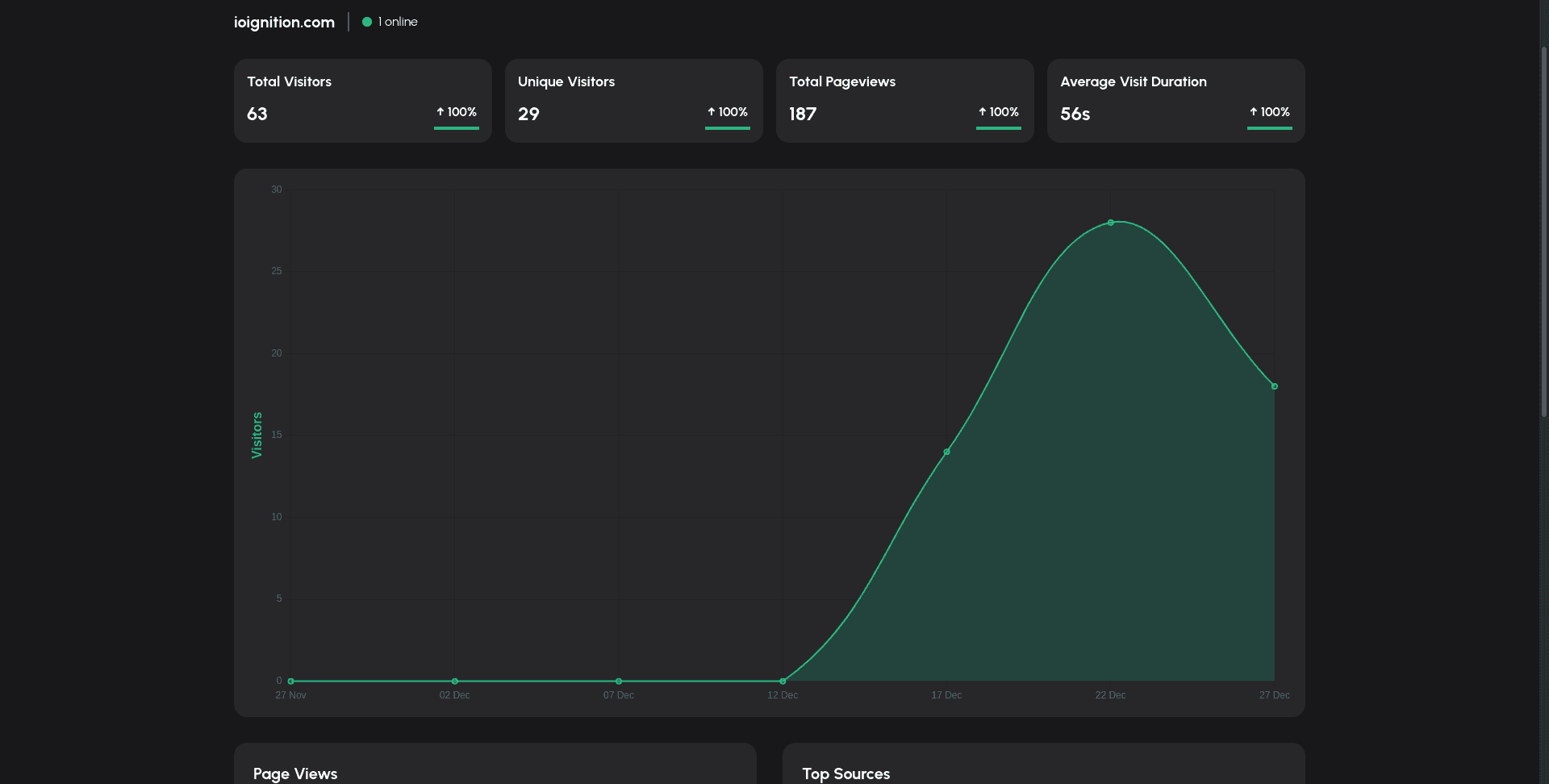The image size is (1549, 784).
Task: Click the value 29 in Unique Visitors
Action: click(528, 114)
